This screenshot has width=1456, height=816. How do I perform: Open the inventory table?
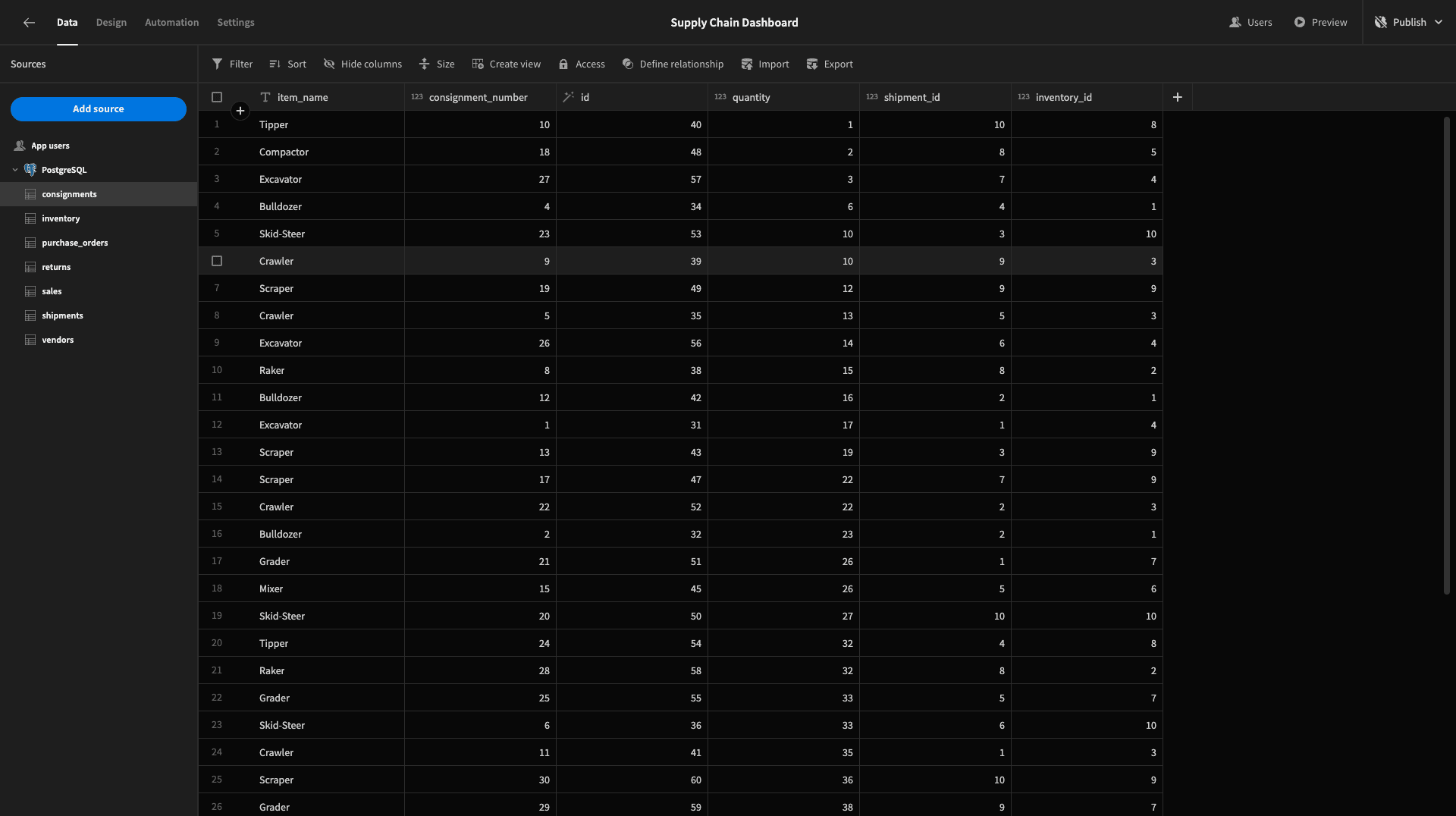click(x=99, y=218)
